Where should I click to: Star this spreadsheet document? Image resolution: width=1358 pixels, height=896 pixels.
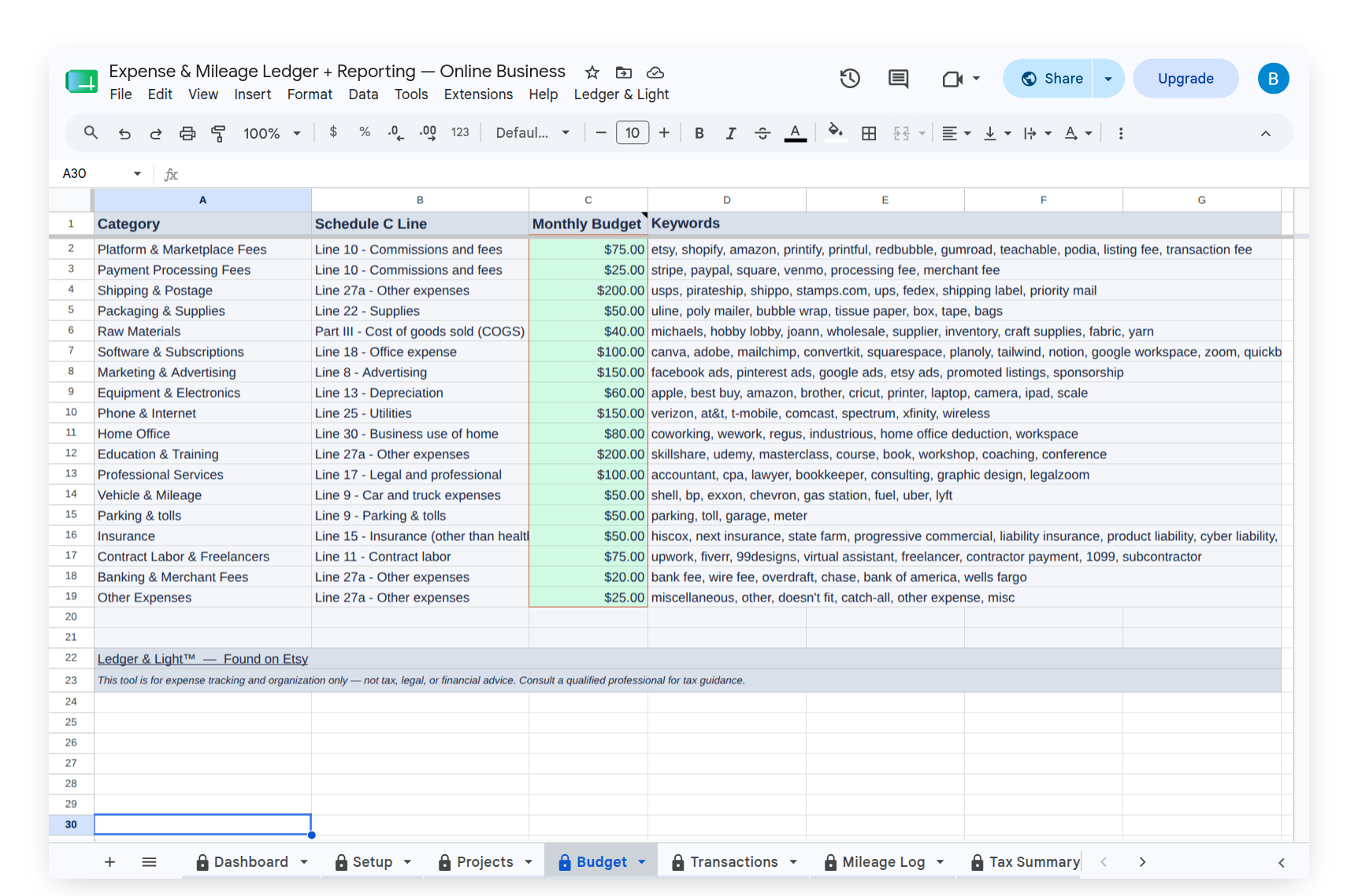(592, 72)
